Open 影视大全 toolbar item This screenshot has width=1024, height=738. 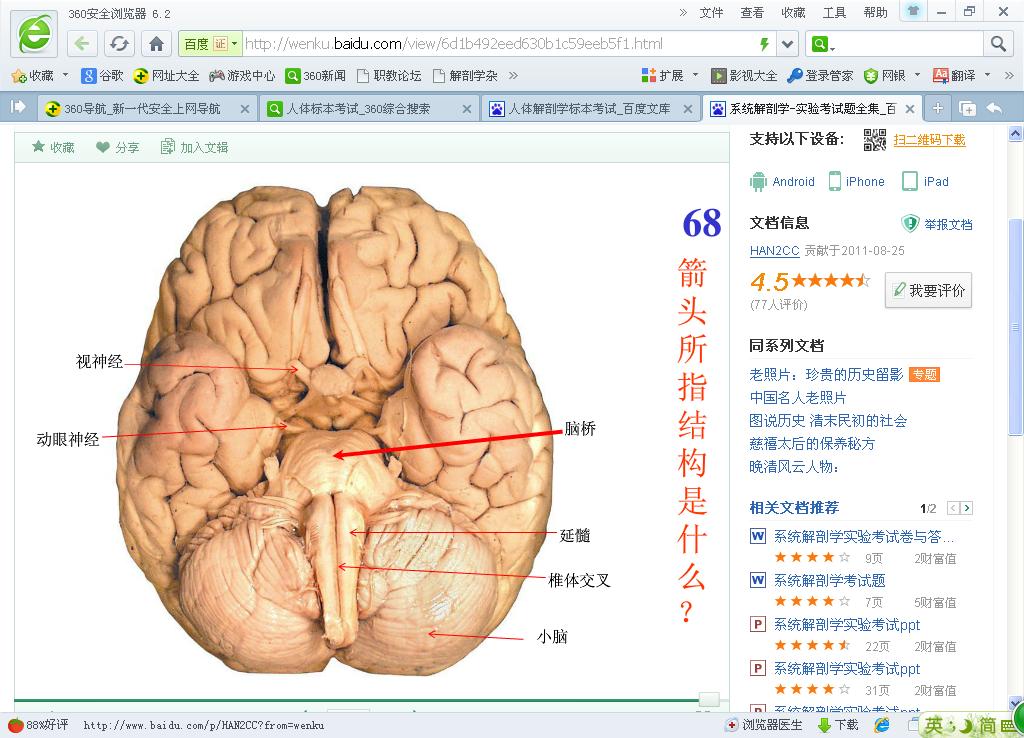tap(744, 76)
